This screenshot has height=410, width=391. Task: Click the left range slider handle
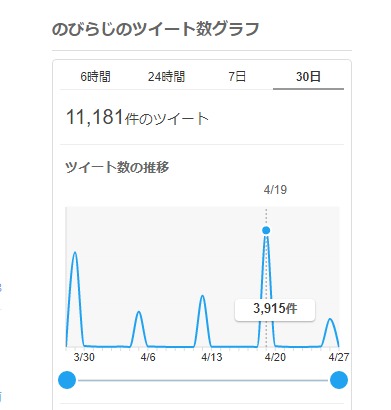click(67, 380)
